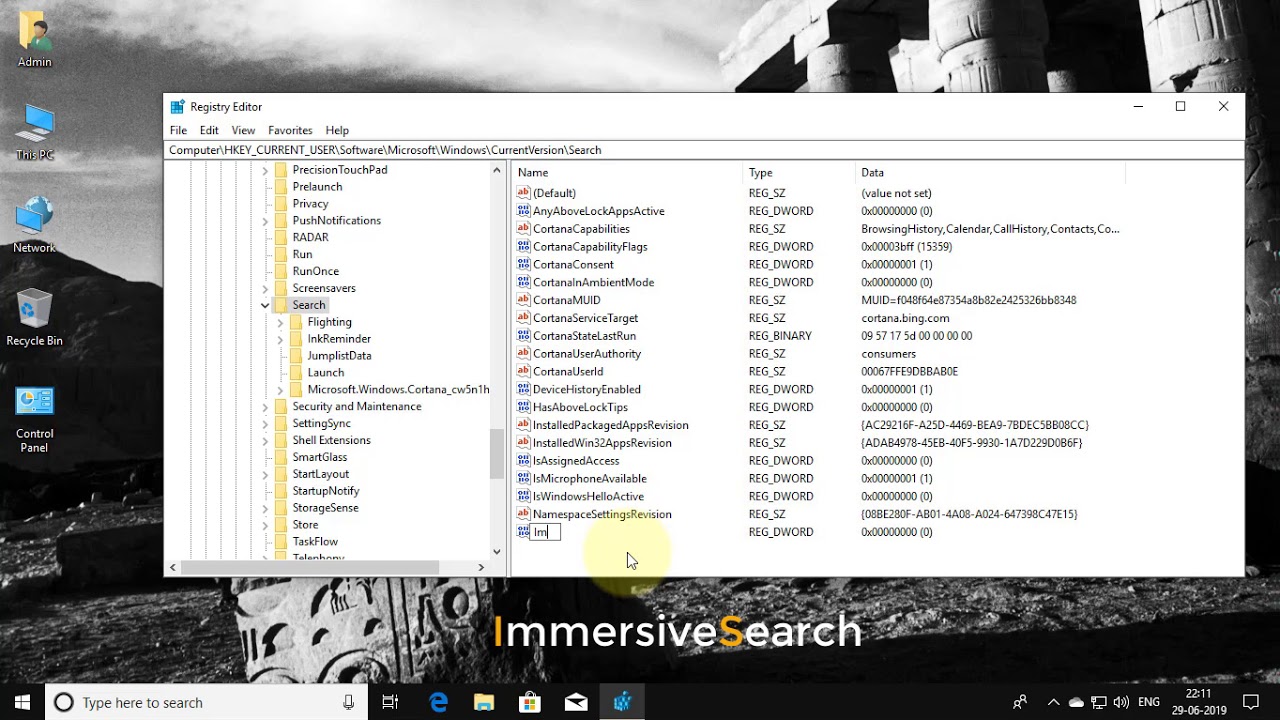Open the Edit menu
Screen dimensions: 1280x720
click(209, 130)
